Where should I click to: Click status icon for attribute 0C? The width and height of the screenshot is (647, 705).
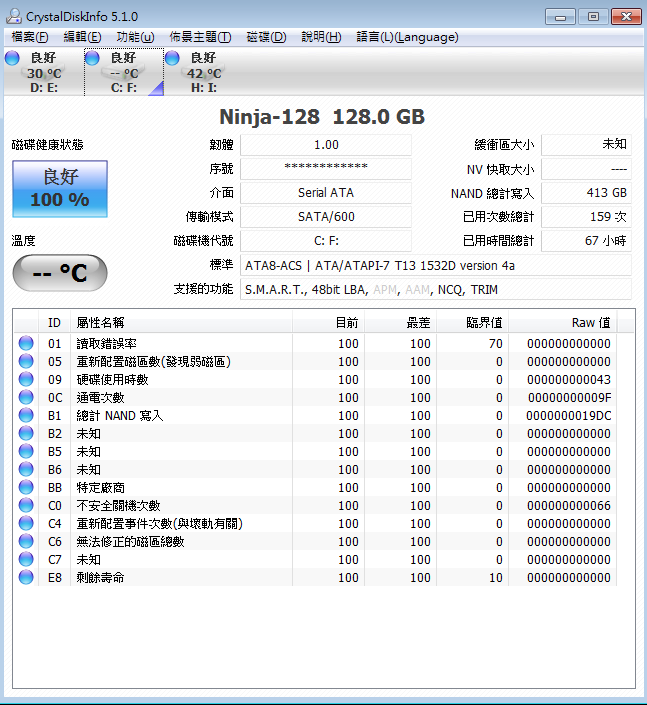[x=26, y=397]
